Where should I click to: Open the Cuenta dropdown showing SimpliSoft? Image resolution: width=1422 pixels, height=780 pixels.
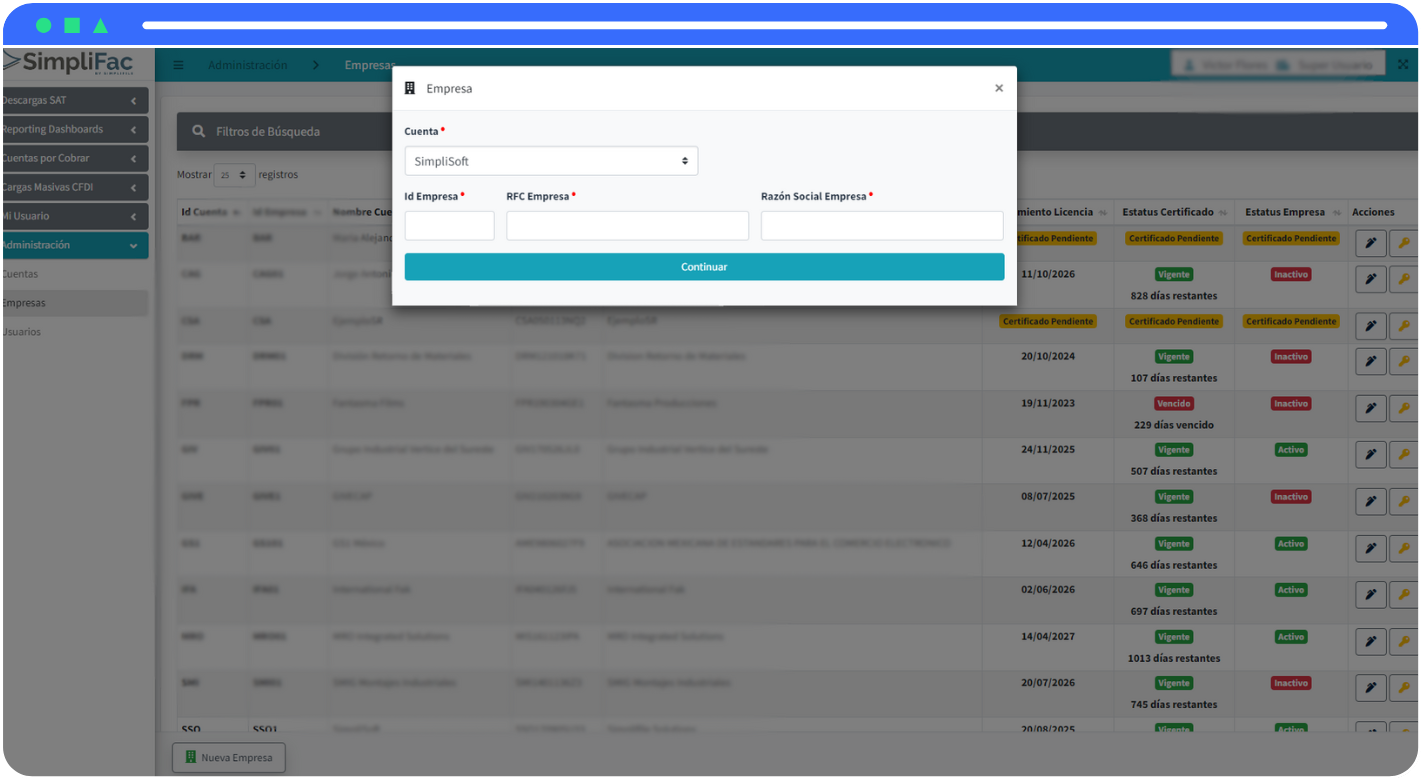pyautogui.click(x=551, y=161)
